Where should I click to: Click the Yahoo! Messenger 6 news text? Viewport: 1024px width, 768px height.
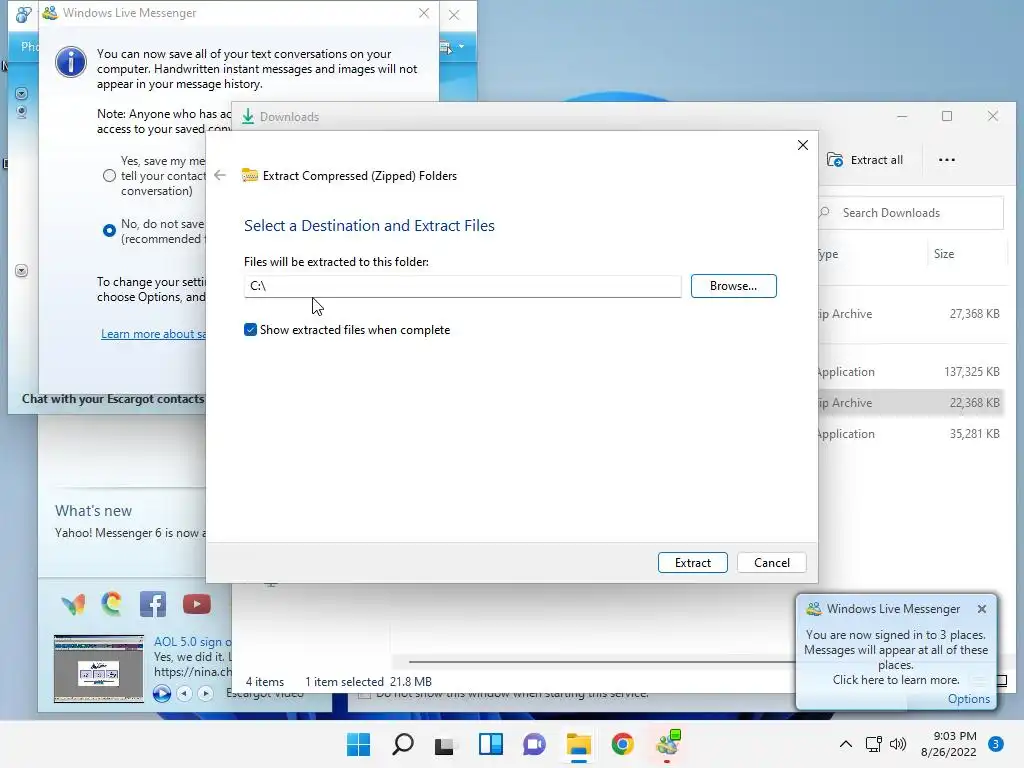(130, 533)
